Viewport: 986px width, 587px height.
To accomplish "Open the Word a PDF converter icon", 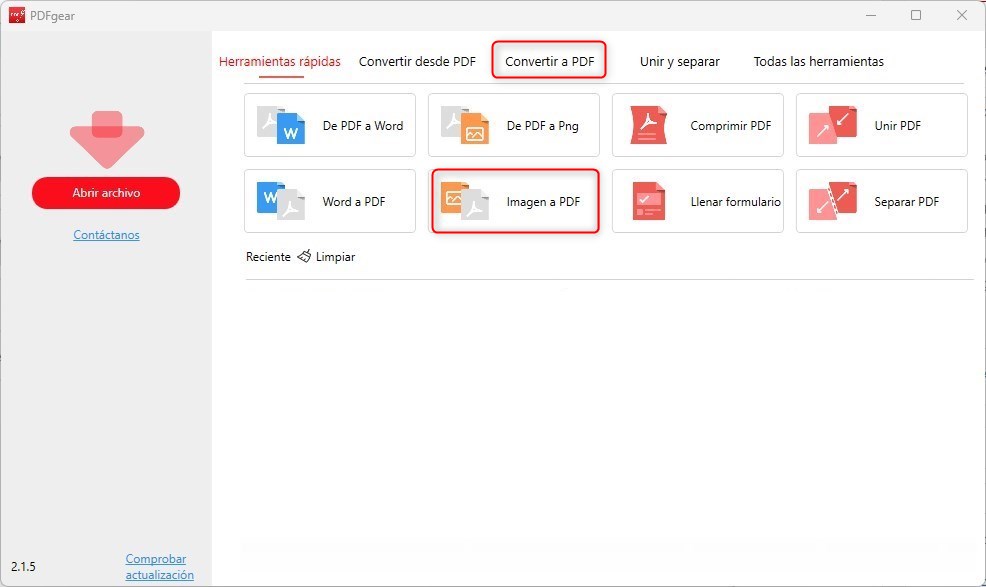I will click(x=281, y=201).
